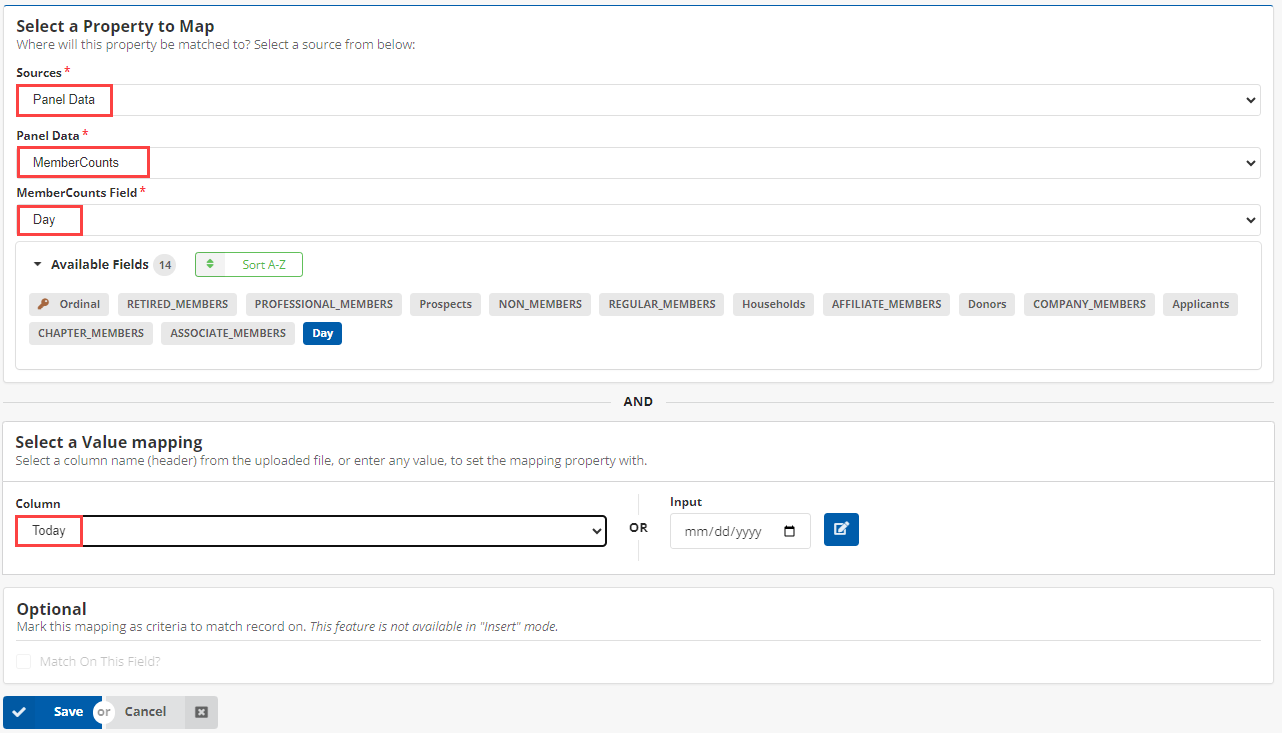
Task: Select the RETIRED_MEMBERS field tag
Action: (x=177, y=304)
